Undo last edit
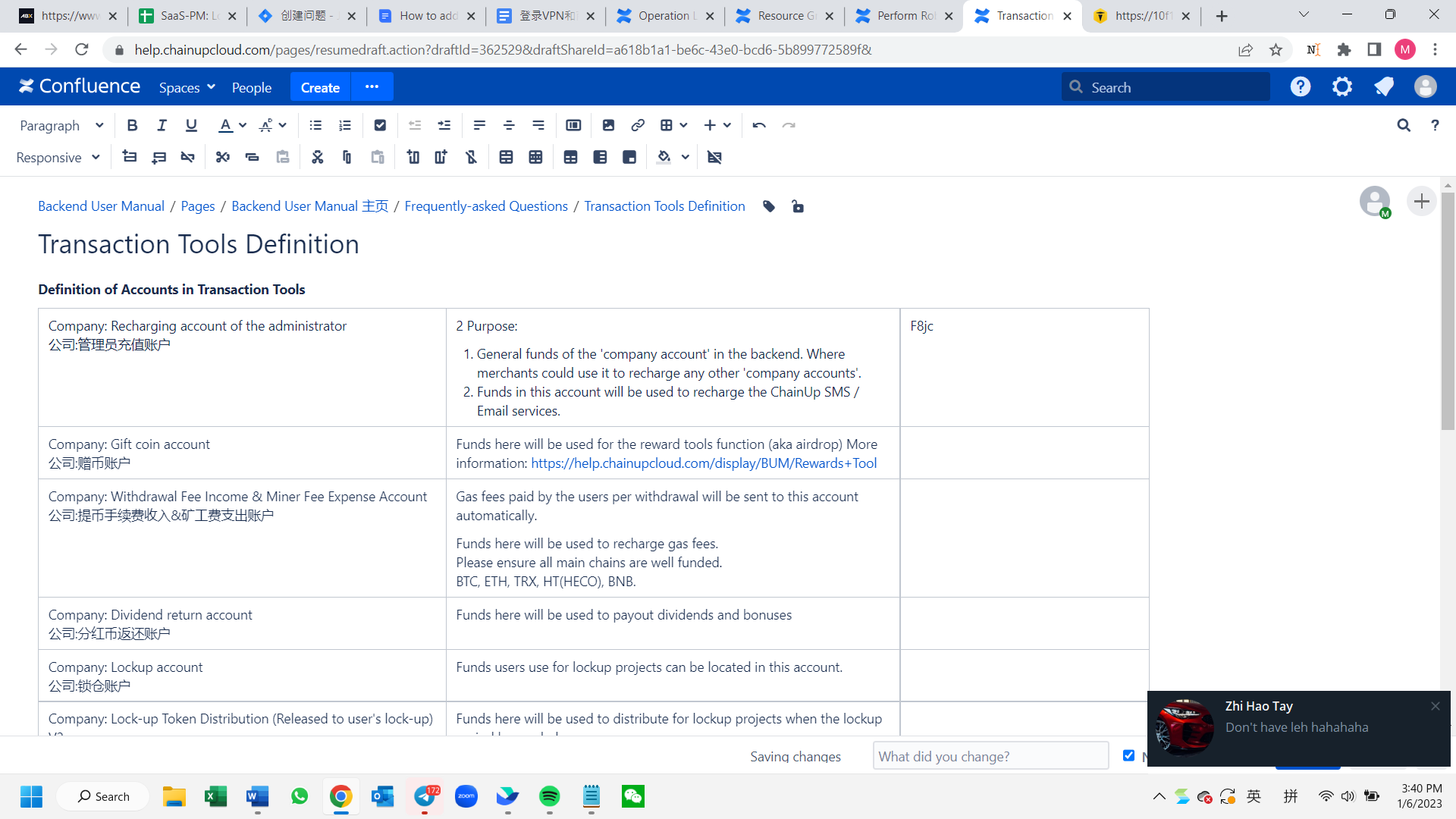Screen dimensions: 1456x819 759,125
